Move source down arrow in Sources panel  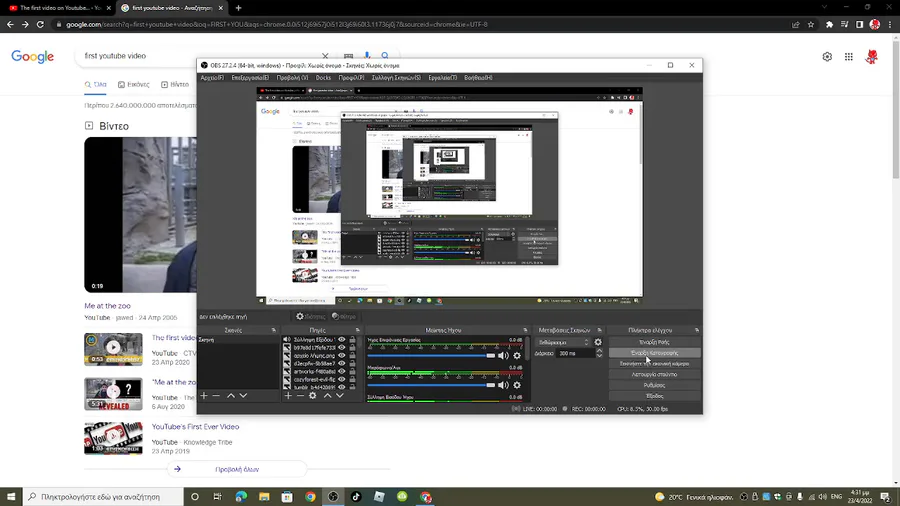click(340, 395)
